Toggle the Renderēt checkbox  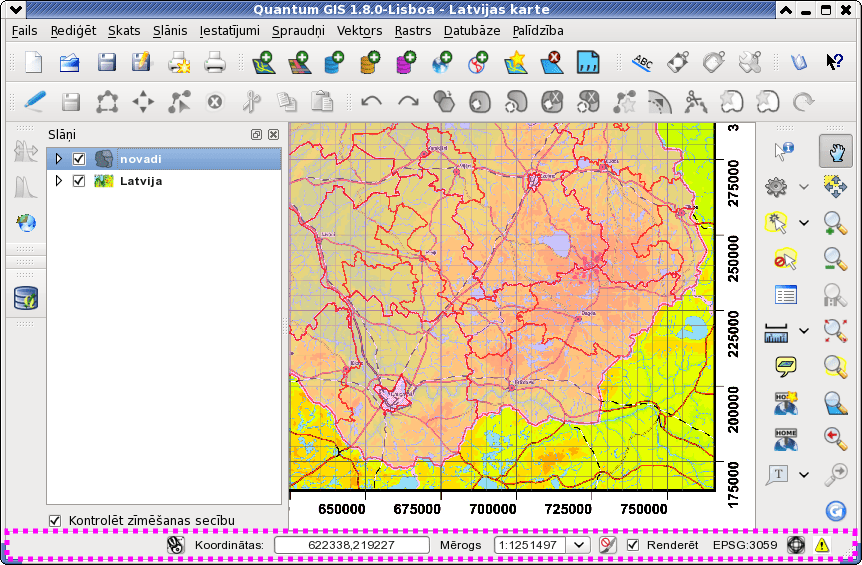633,545
